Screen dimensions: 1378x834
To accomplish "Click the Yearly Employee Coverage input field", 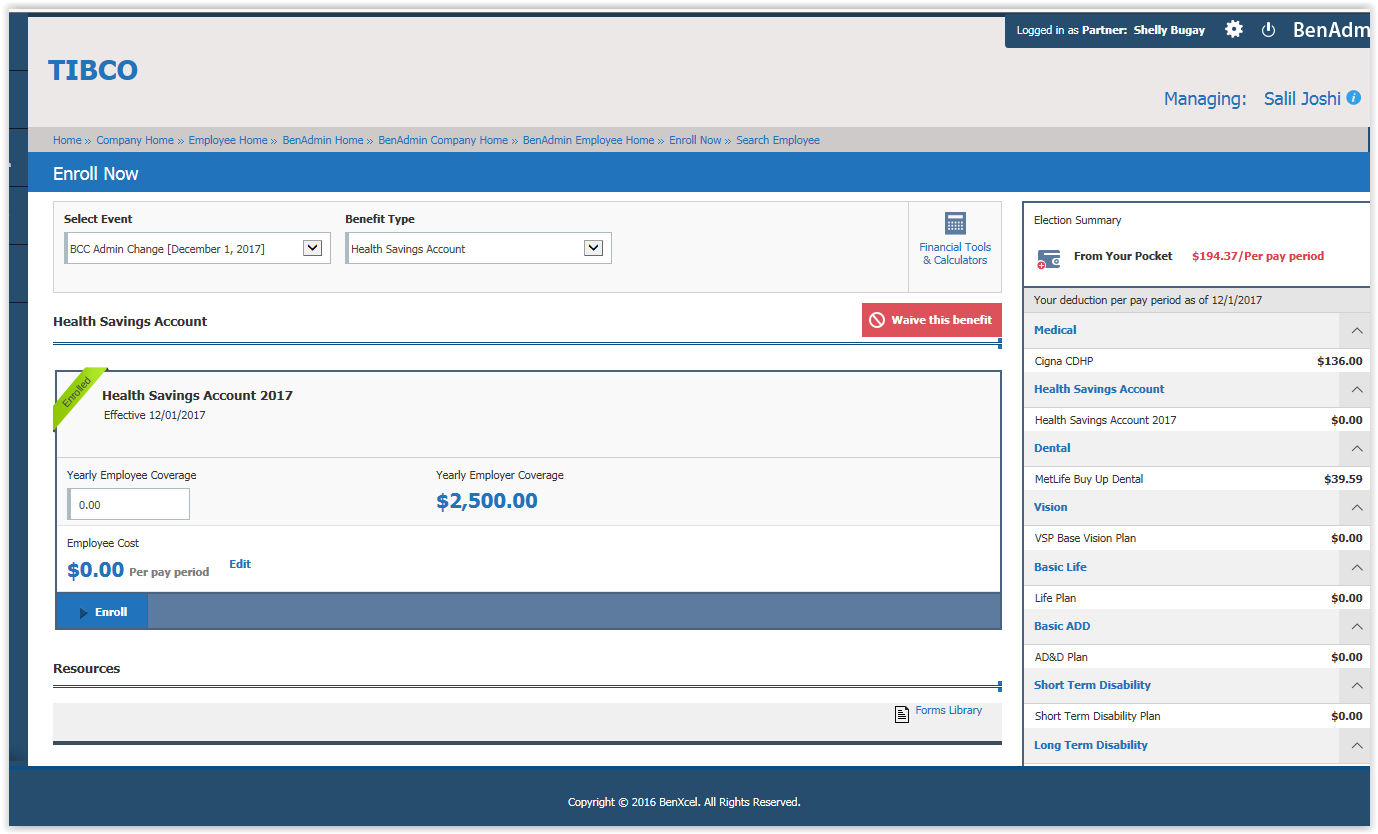I will 129,505.
